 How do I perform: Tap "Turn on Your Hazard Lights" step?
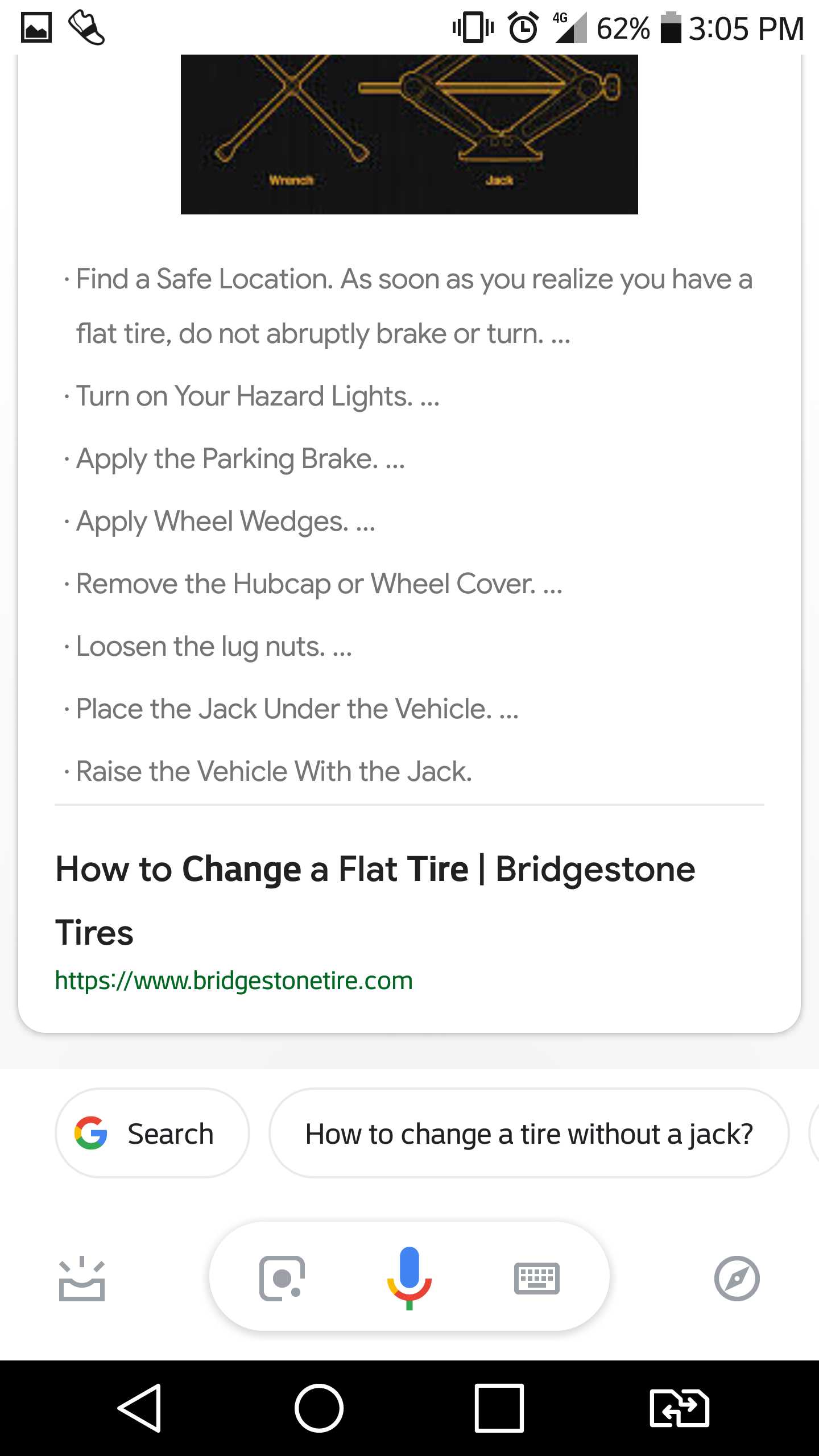point(258,396)
